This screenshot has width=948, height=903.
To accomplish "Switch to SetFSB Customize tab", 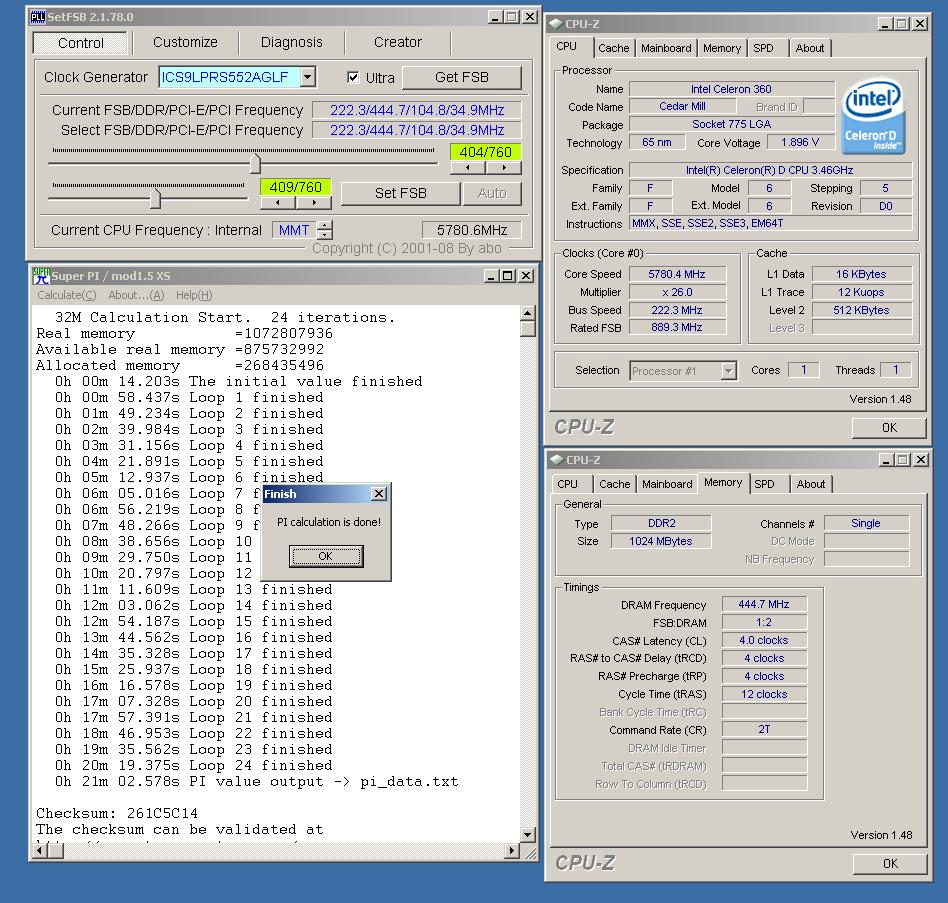I will click(185, 42).
